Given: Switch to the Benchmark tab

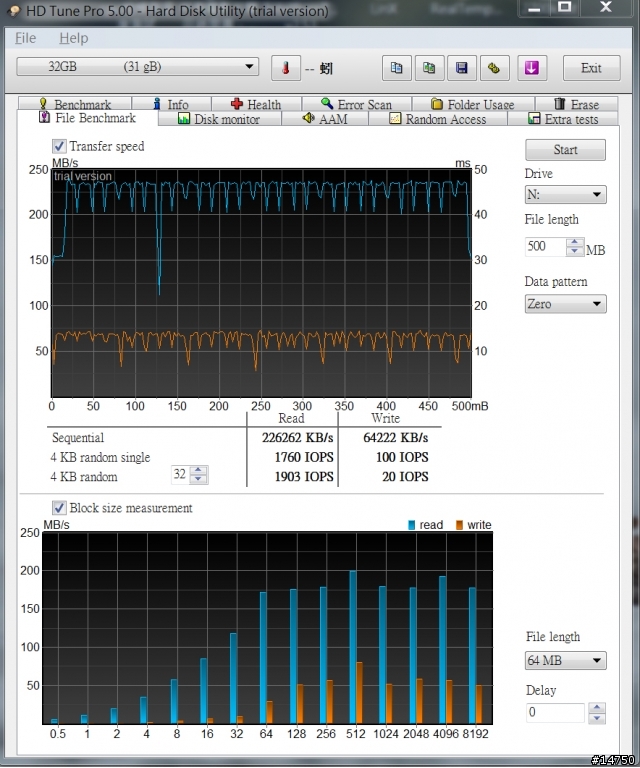Looking at the screenshot, I should tap(75, 104).
